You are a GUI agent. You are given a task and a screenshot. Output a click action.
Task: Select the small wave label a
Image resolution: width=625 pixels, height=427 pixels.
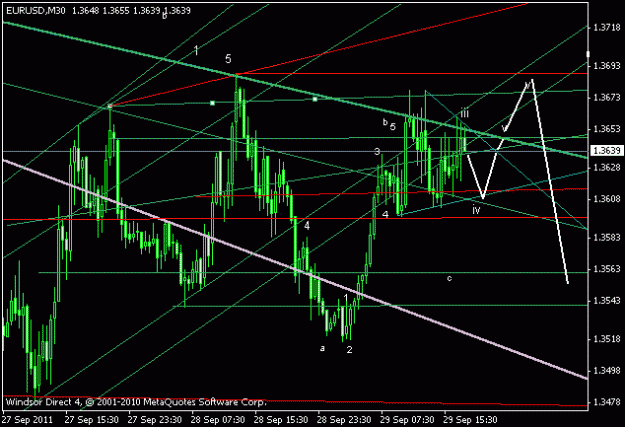[x=322, y=348]
